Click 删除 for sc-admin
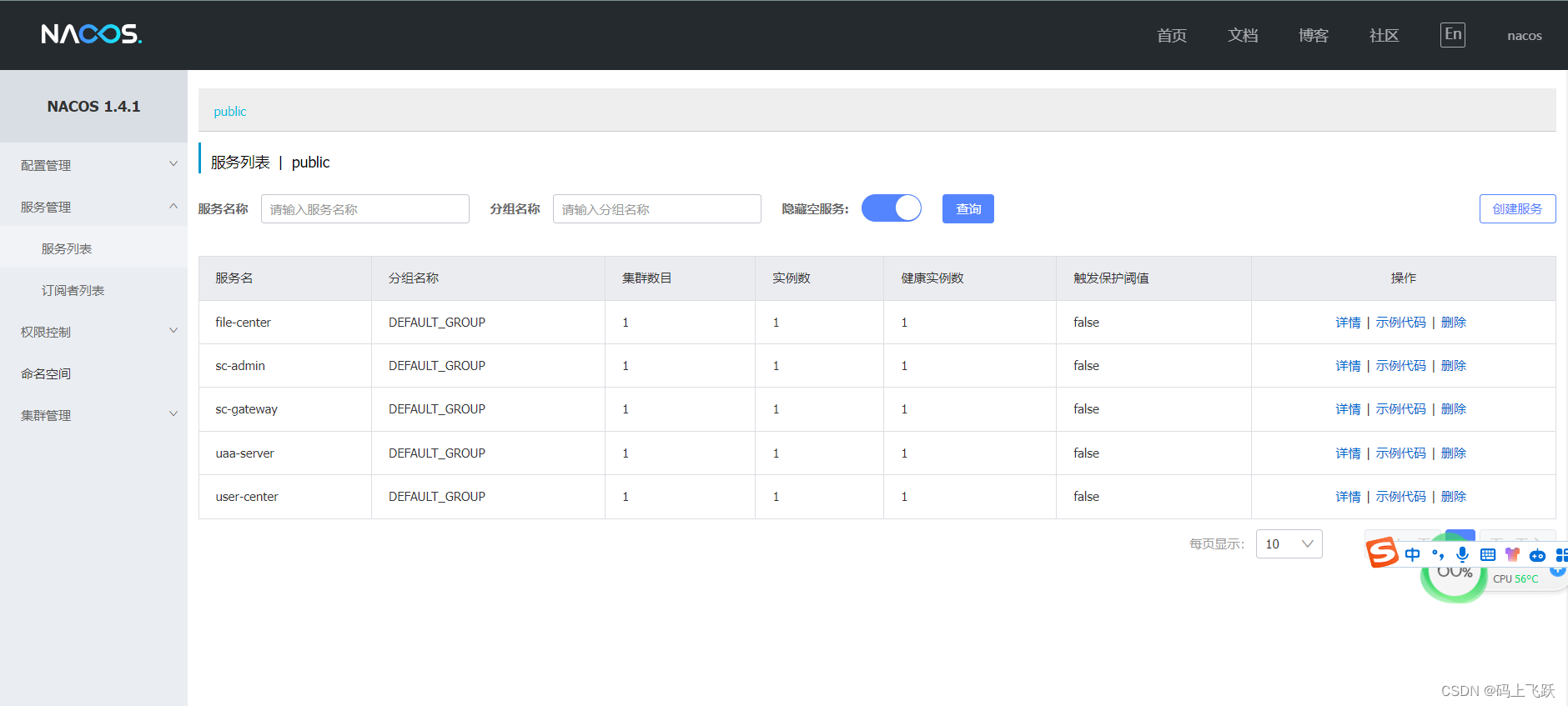This screenshot has height=706, width=1568. coord(1454,366)
